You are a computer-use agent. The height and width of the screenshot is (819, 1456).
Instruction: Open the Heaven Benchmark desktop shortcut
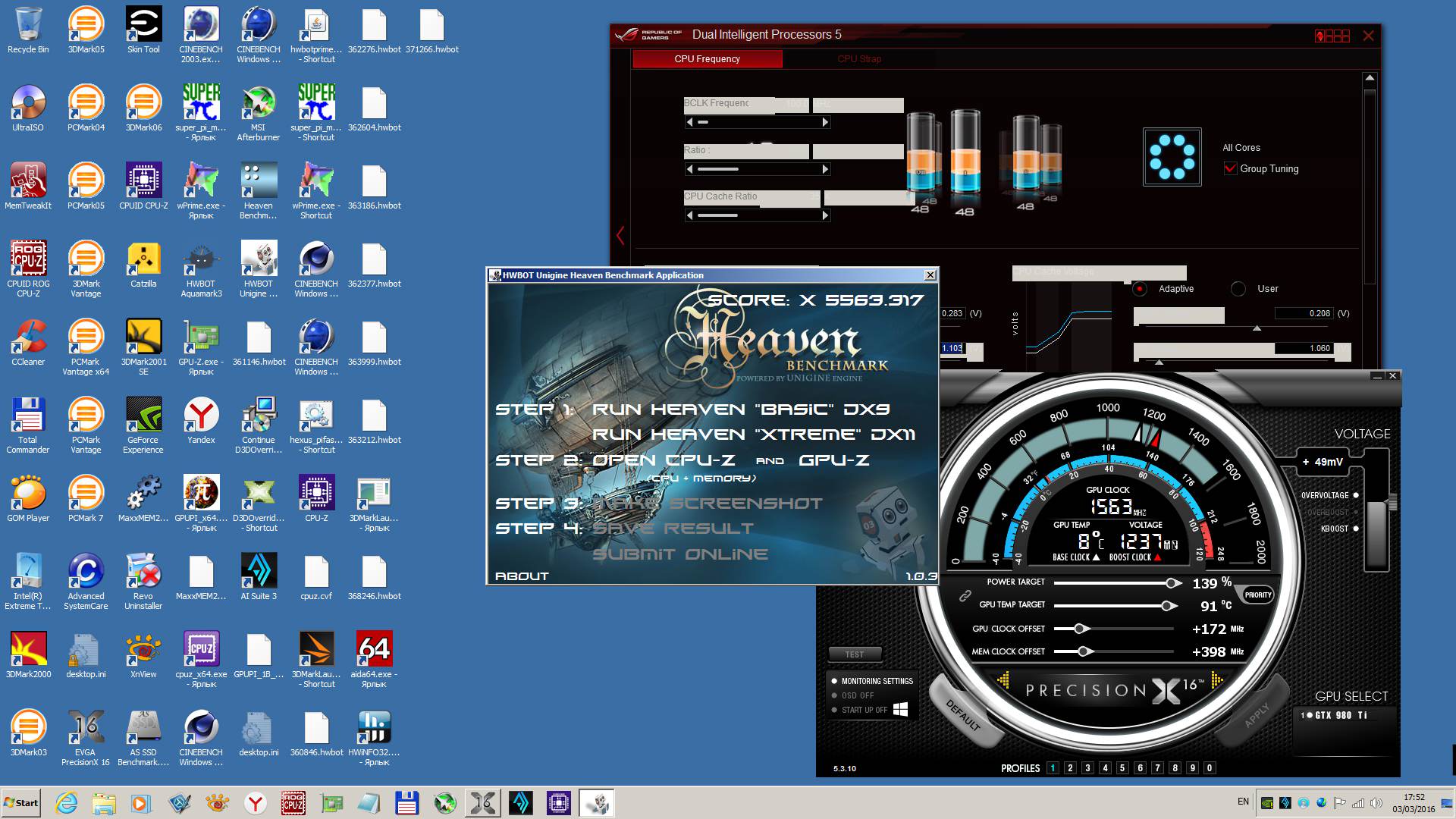(259, 191)
